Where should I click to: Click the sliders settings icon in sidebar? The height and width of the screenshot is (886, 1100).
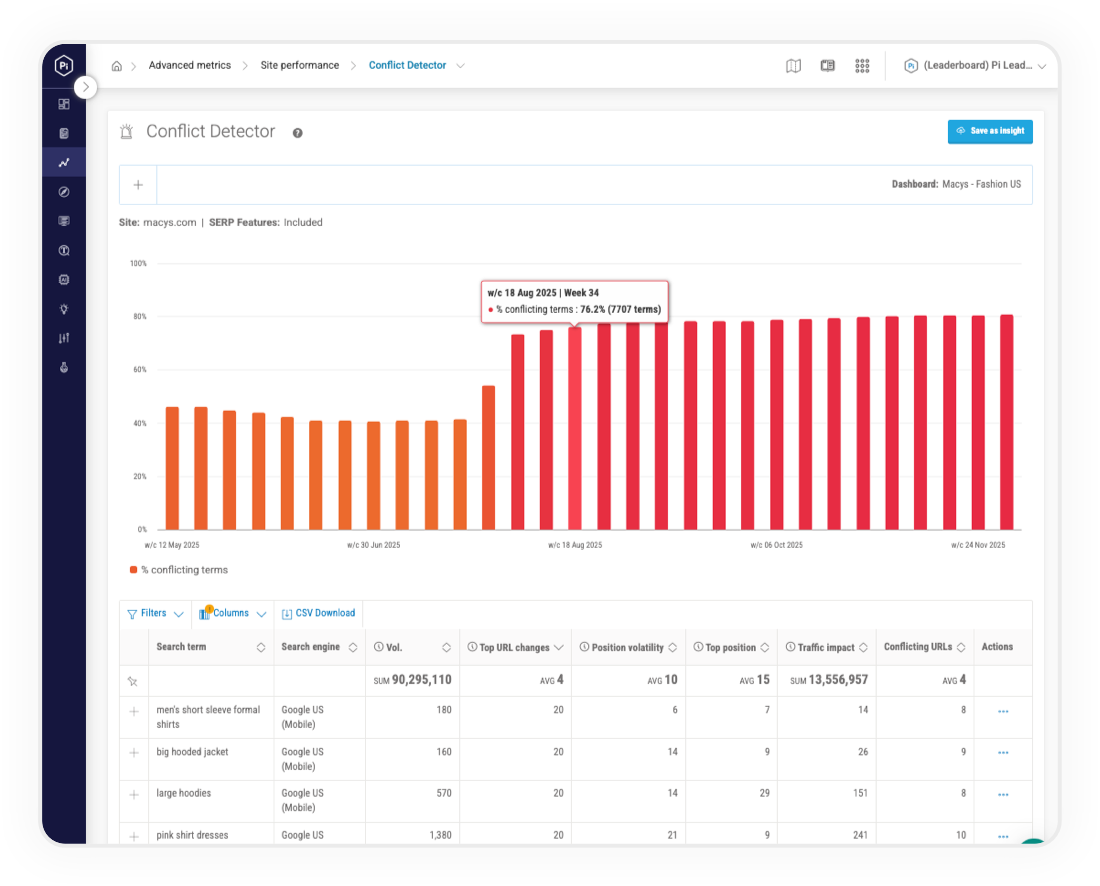tap(64, 337)
